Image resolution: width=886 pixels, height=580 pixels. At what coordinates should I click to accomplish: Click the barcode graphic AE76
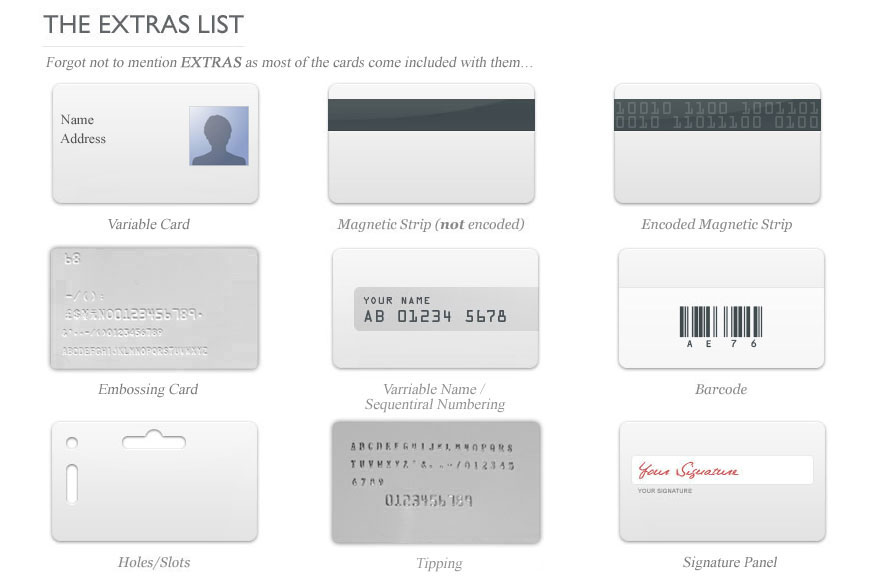tap(721, 327)
